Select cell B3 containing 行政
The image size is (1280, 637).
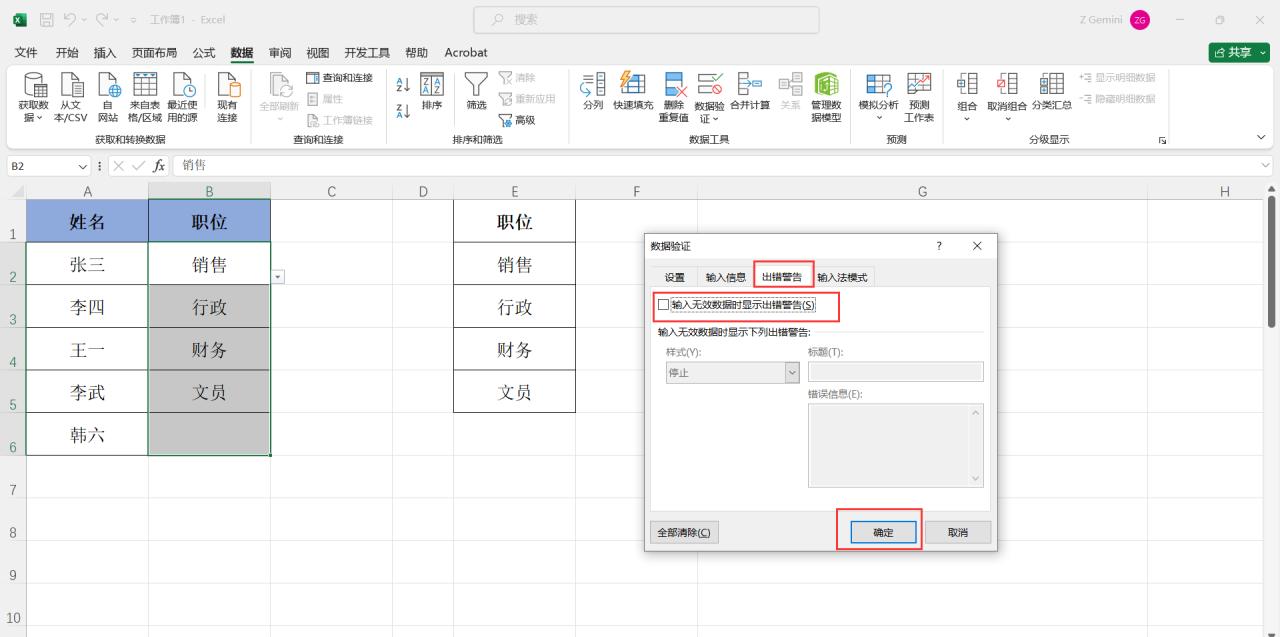click(x=209, y=307)
